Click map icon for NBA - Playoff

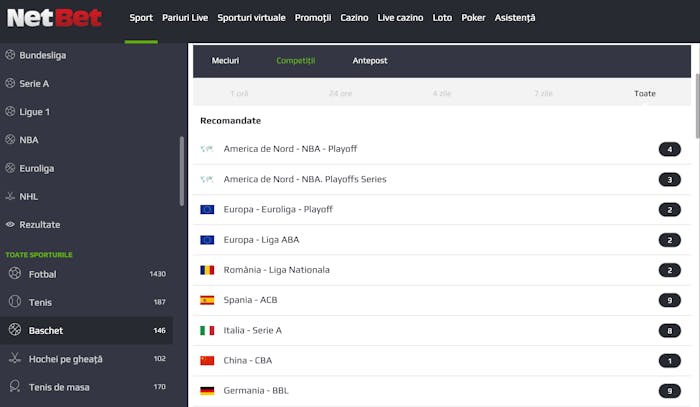coord(207,149)
